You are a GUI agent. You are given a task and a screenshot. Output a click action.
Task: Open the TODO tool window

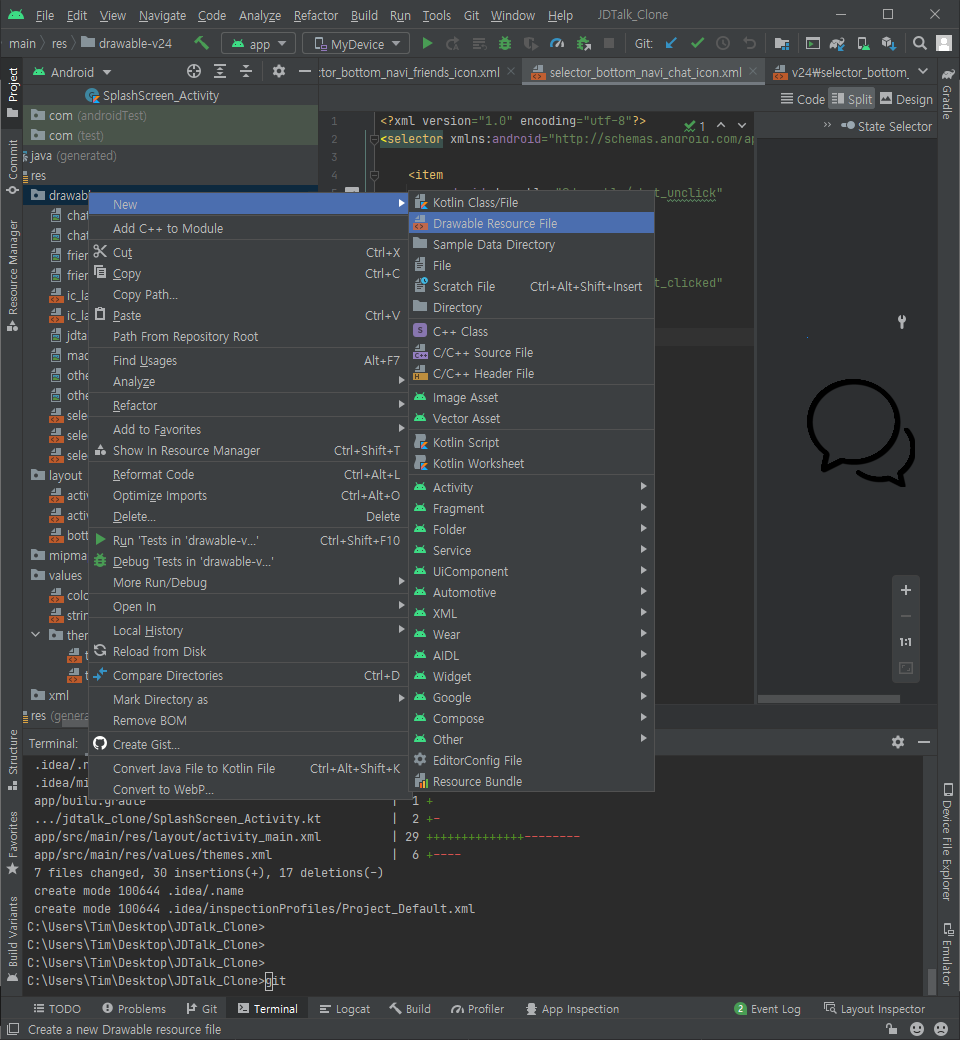(x=57, y=1009)
